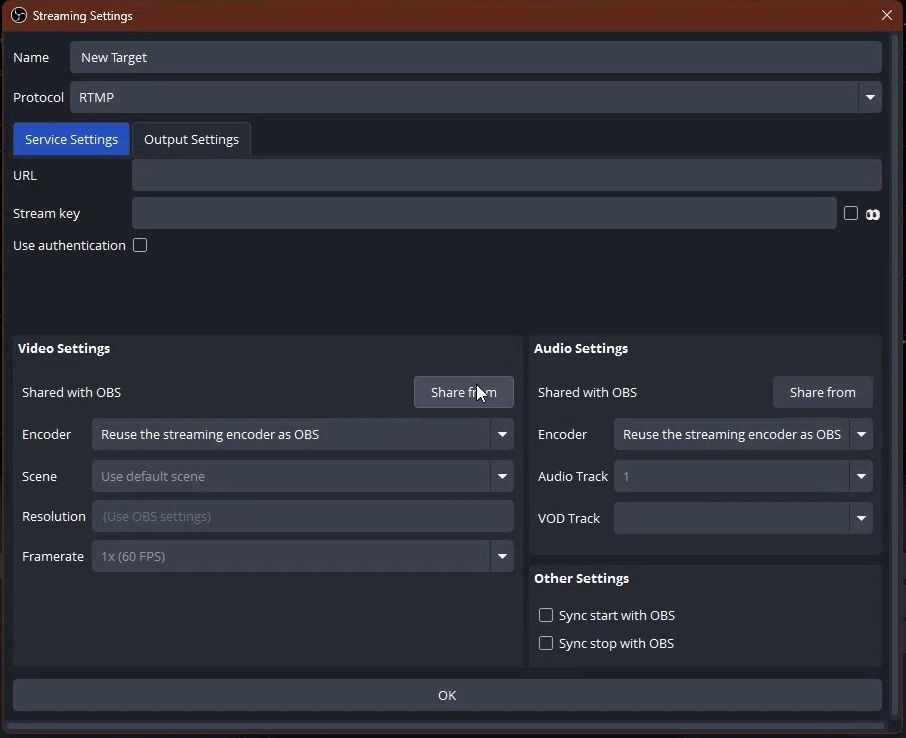Switch to the Output Settings tab
Viewport: 906px width, 738px height.
[191, 139]
